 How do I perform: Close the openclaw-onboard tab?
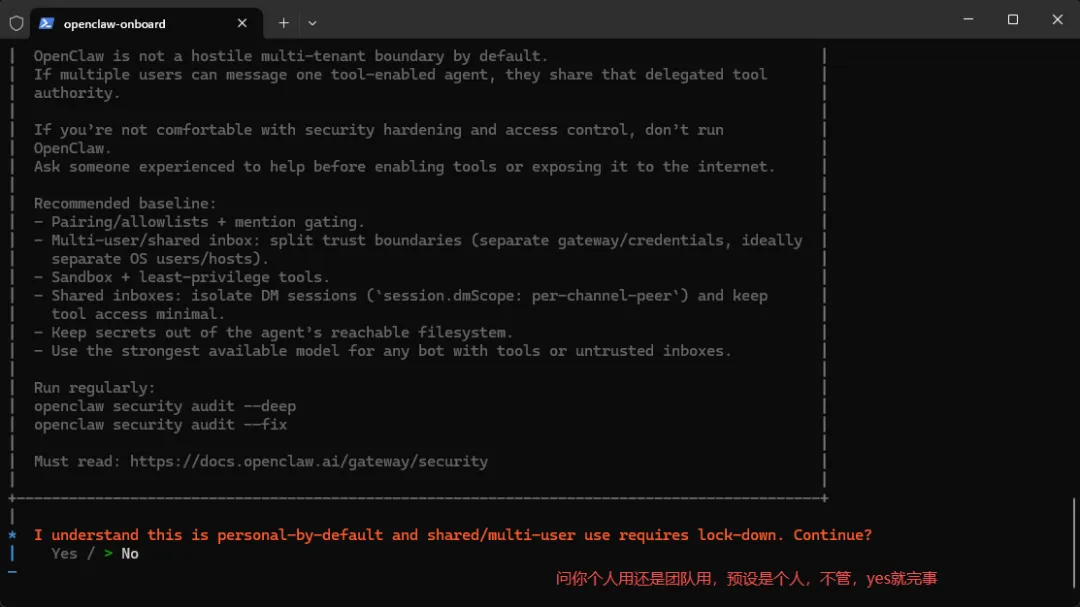[x=242, y=23]
